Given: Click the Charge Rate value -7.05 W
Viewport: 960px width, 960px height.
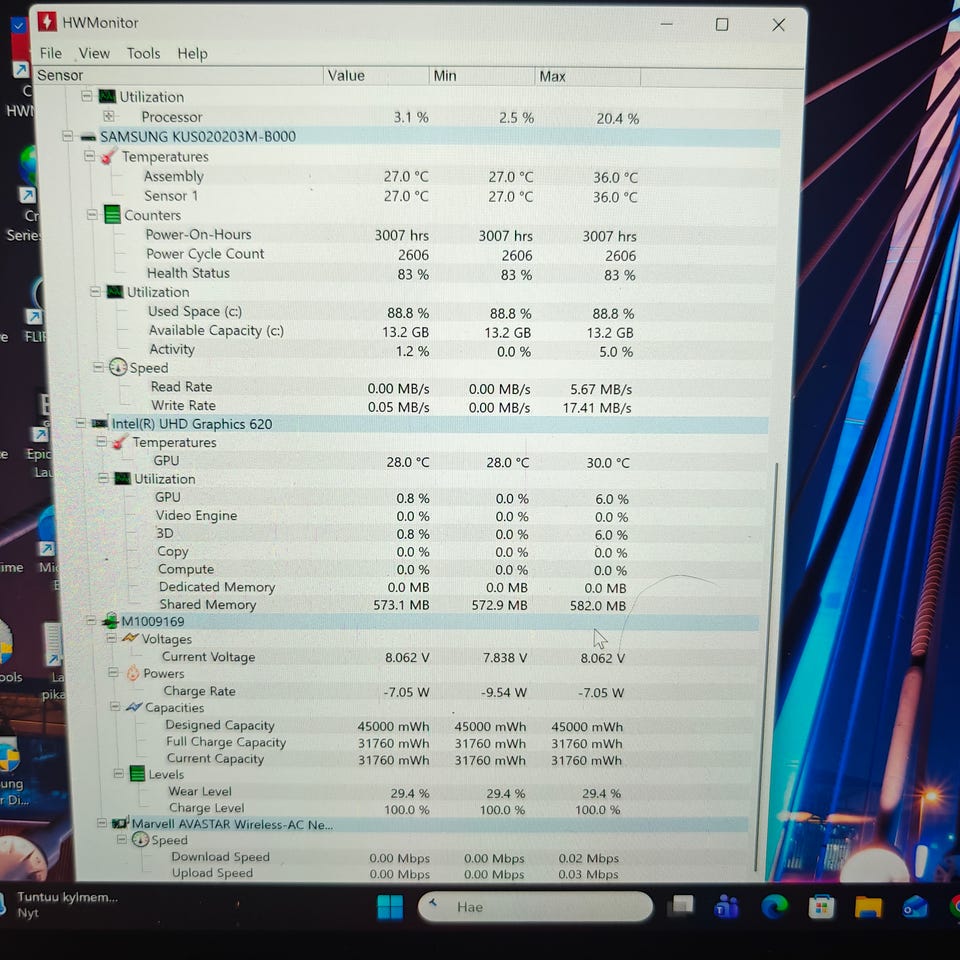Looking at the screenshot, I should pos(407,692).
